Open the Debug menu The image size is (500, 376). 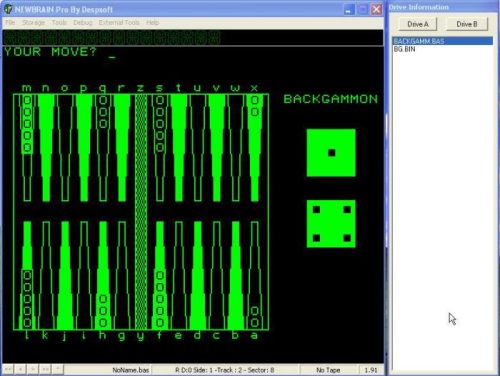(x=83, y=23)
